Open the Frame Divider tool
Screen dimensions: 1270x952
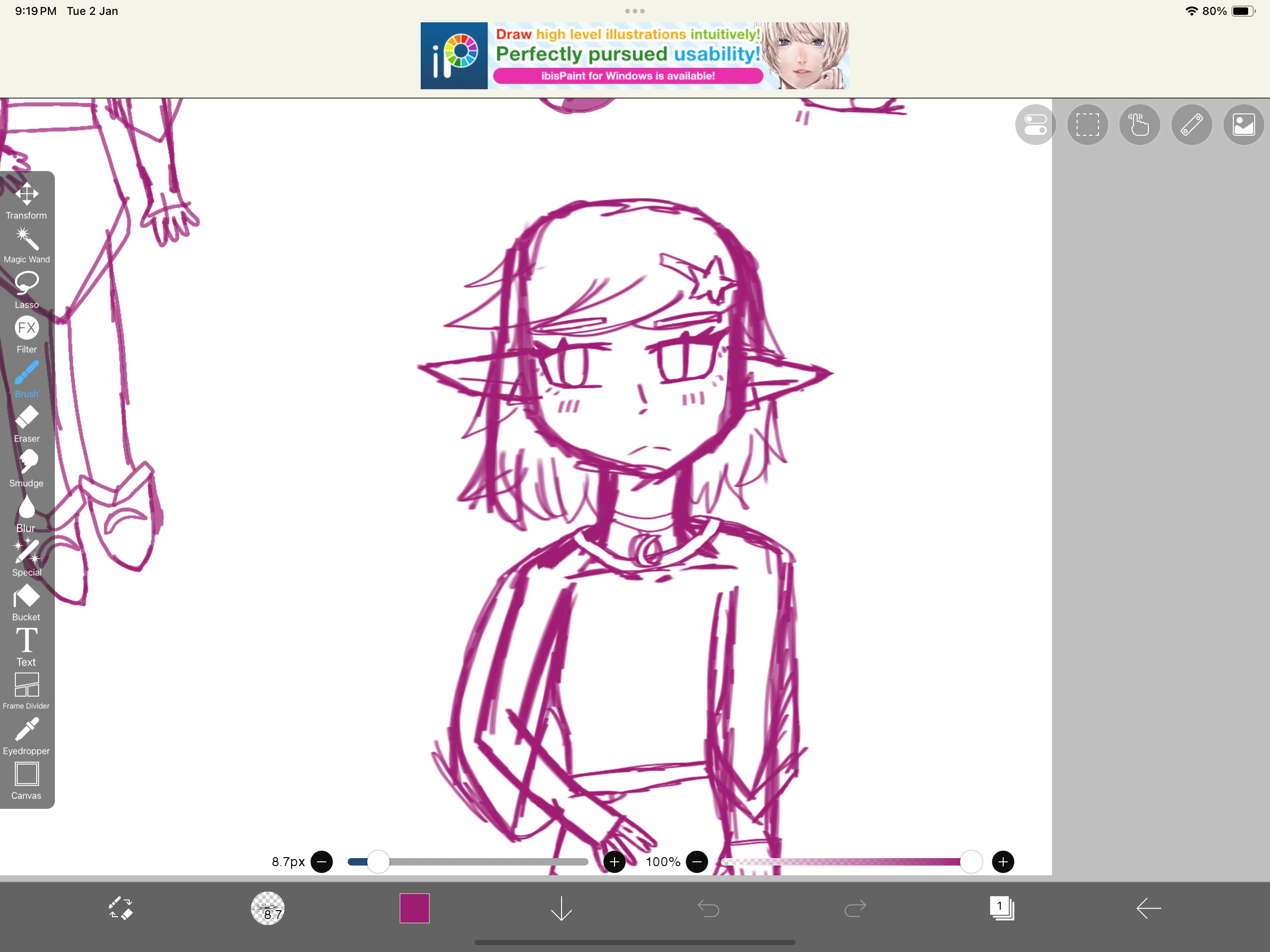click(26, 691)
